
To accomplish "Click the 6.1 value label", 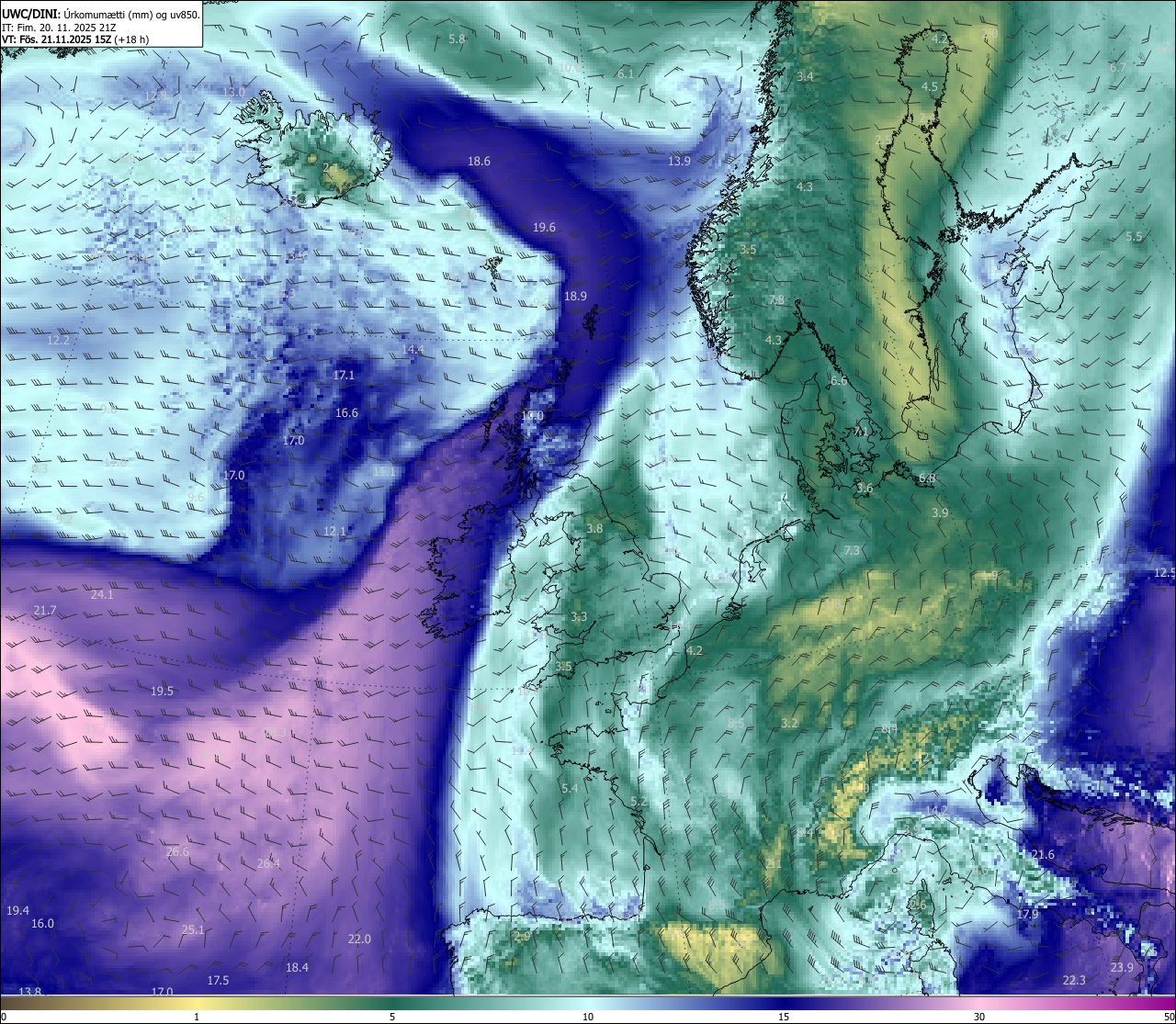I will click(x=626, y=73).
